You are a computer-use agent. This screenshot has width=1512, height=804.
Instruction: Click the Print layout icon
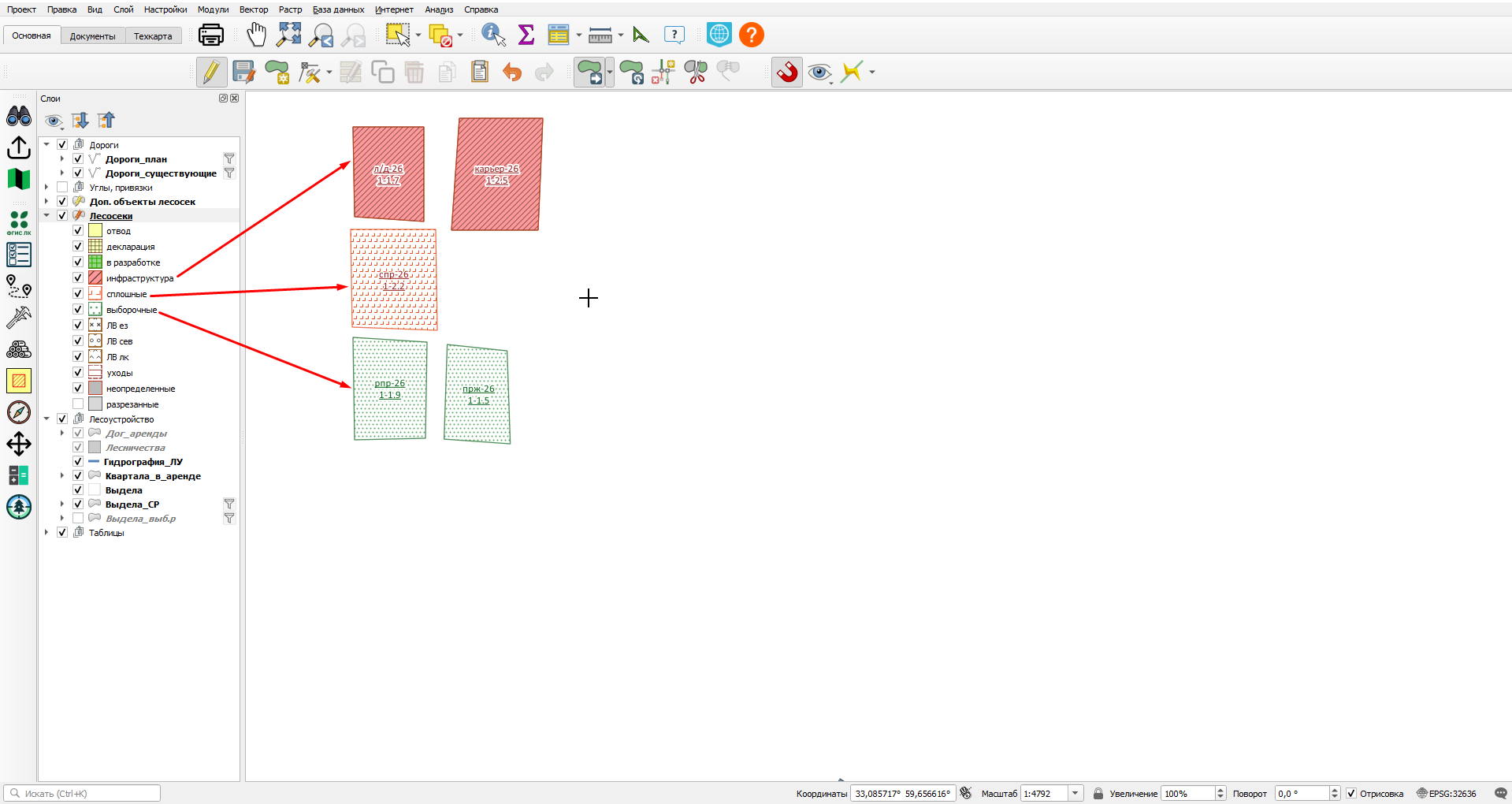(211, 35)
